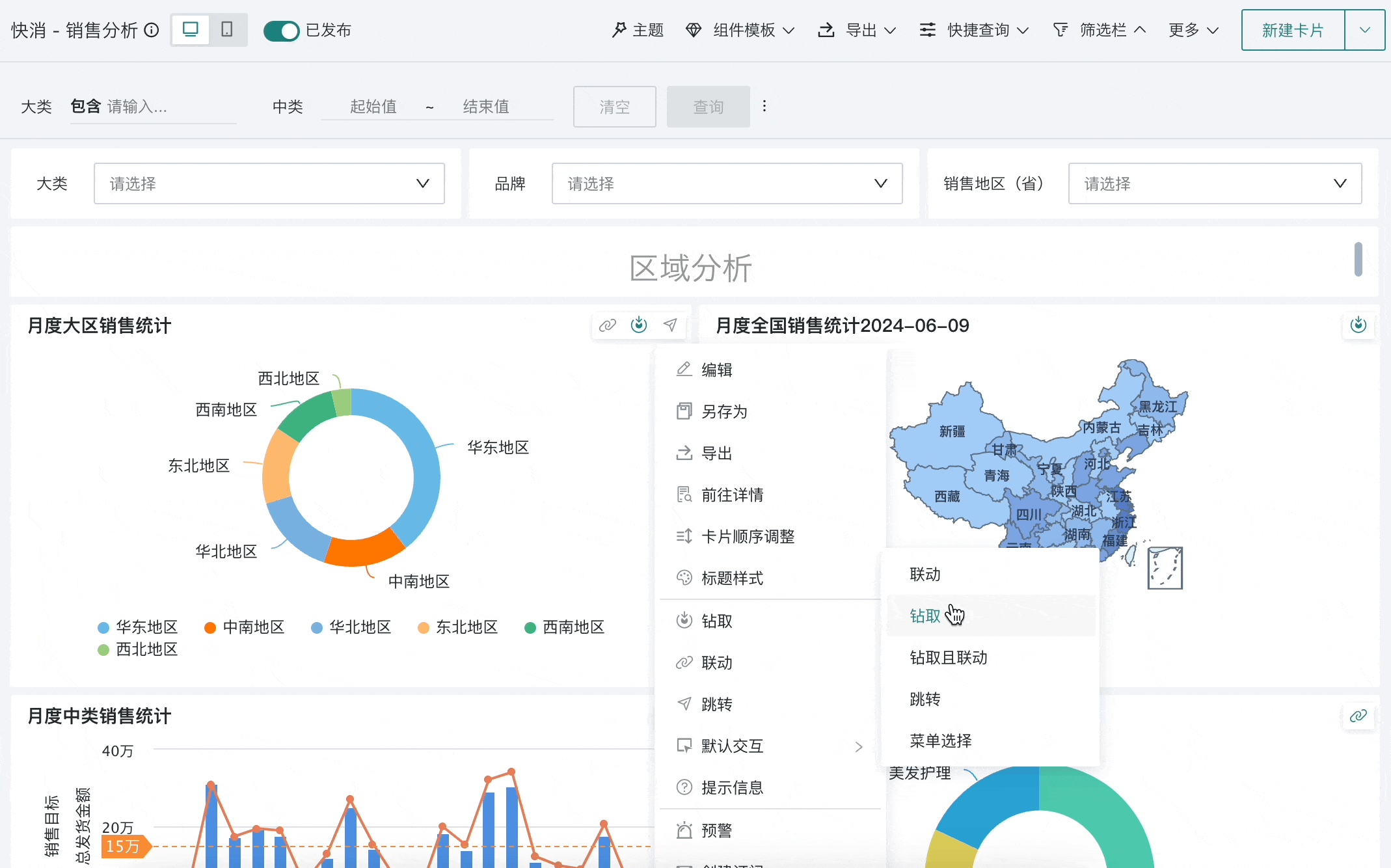The height and width of the screenshot is (868, 1391).
Task: Choose 钻取 in the 默认交互 submenu
Action: pyautogui.click(x=990, y=616)
